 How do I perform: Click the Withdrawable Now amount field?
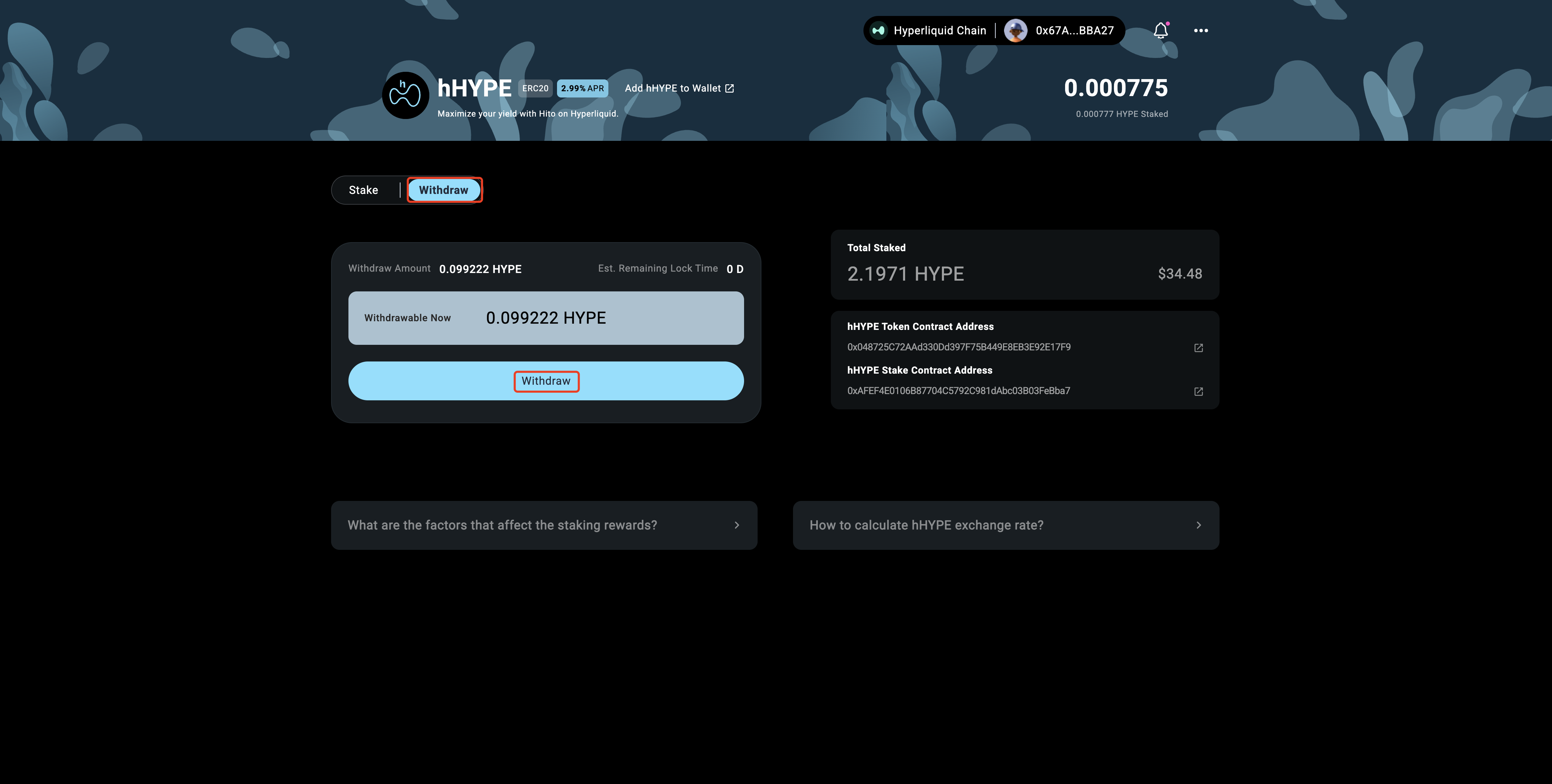(546, 318)
